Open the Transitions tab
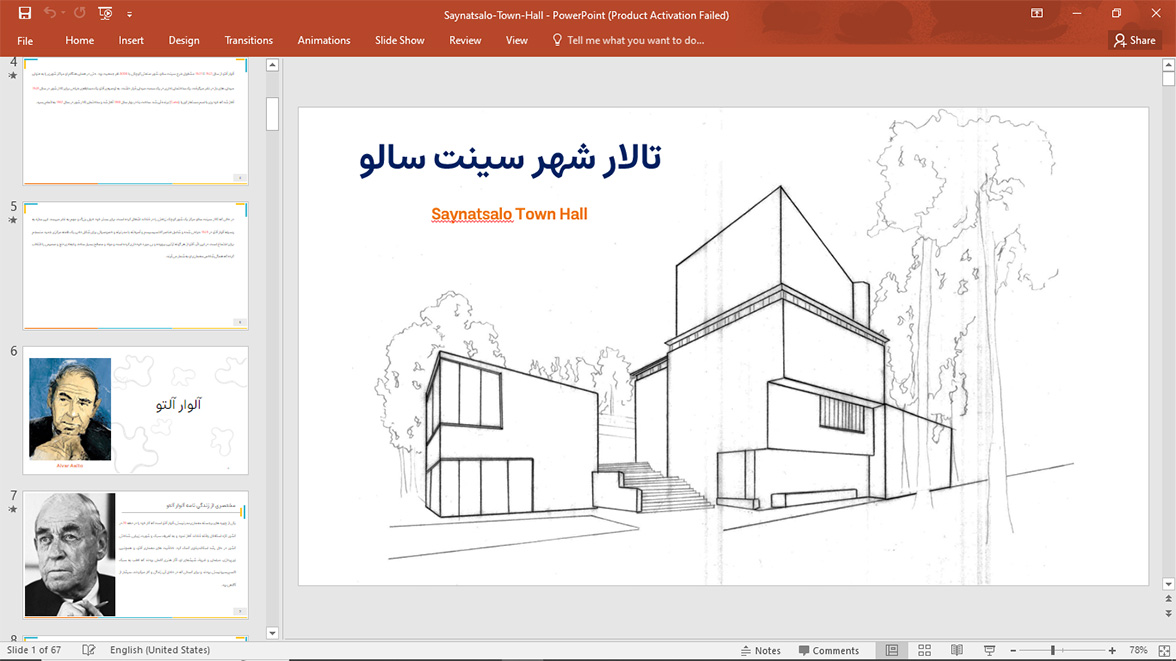Image resolution: width=1176 pixels, height=661 pixels. click(x=248, y=41)
